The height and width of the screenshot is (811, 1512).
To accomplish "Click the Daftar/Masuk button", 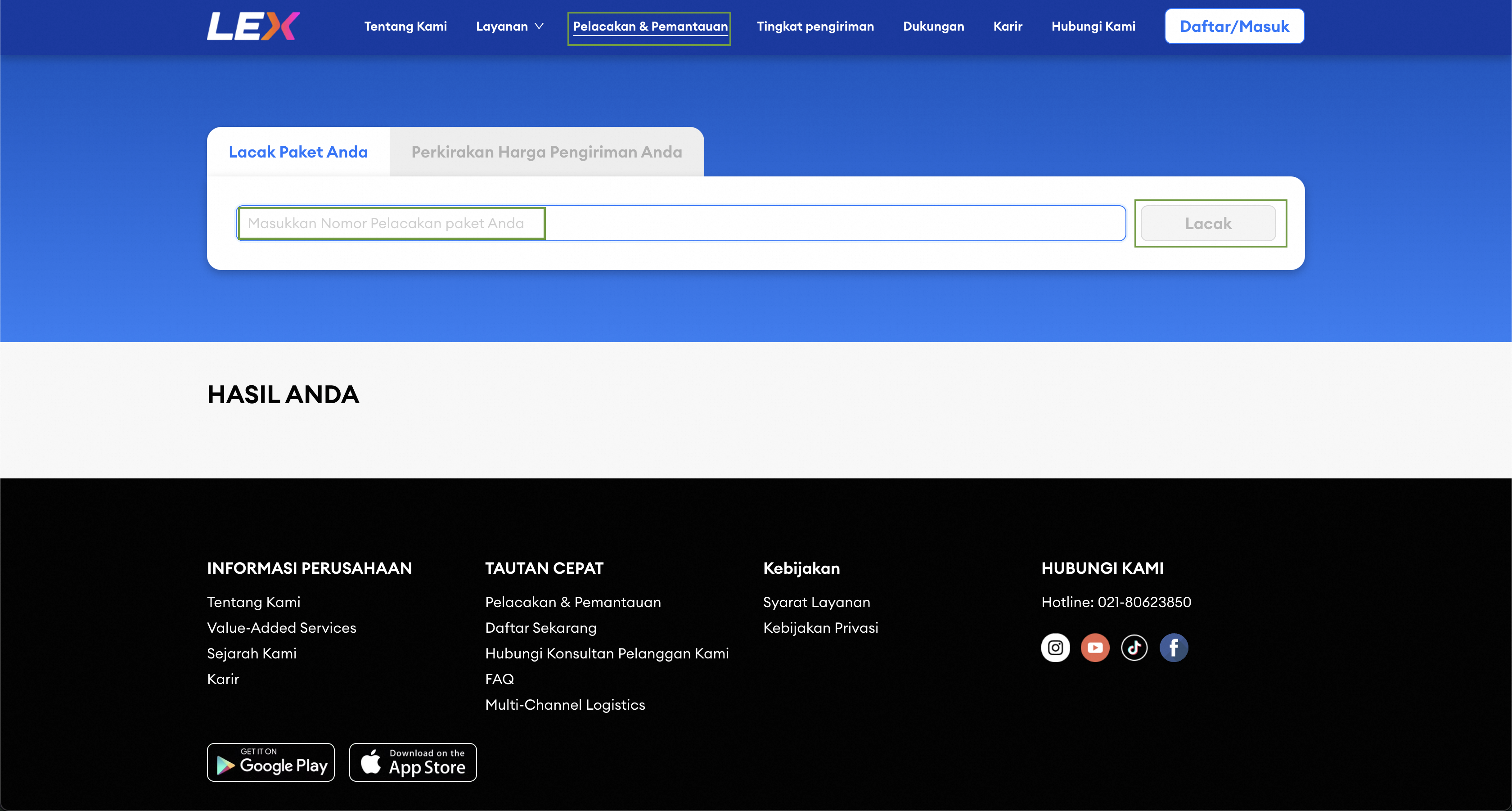I will [1234, 27].
